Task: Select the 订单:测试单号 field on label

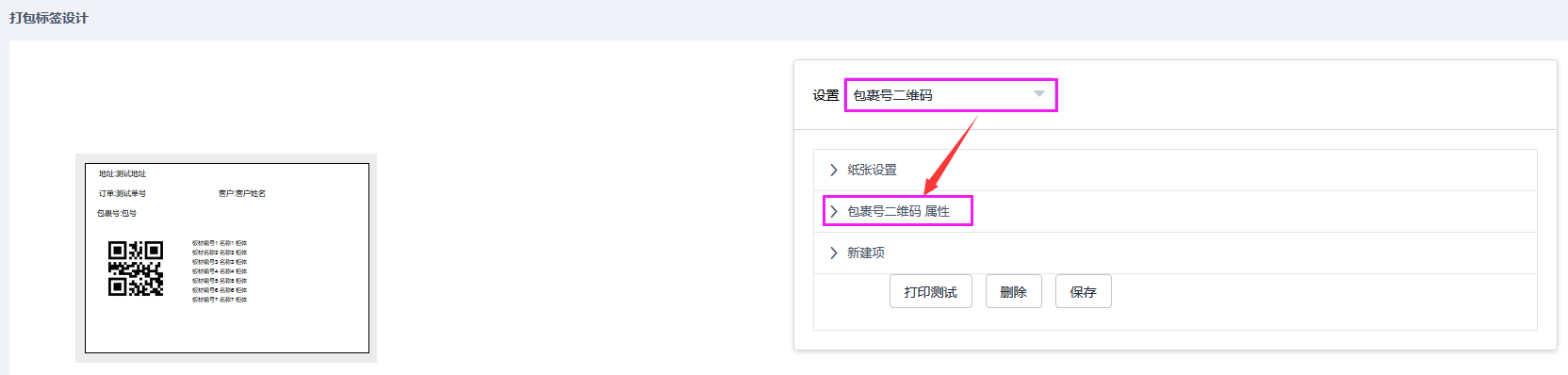Action: click(x=122, y=193)
